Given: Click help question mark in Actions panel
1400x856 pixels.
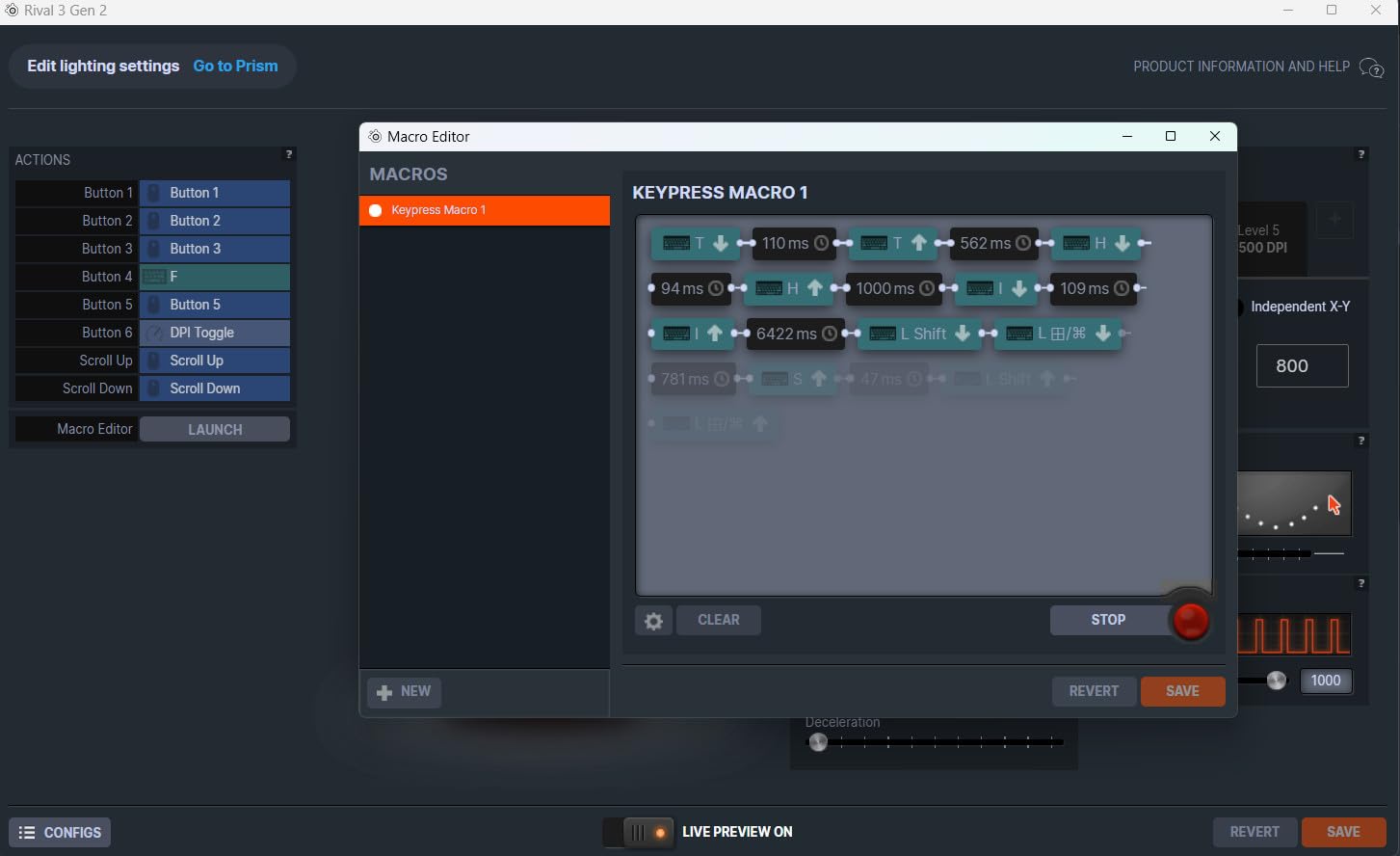Looking at the screenshot, I should [288, 154].
